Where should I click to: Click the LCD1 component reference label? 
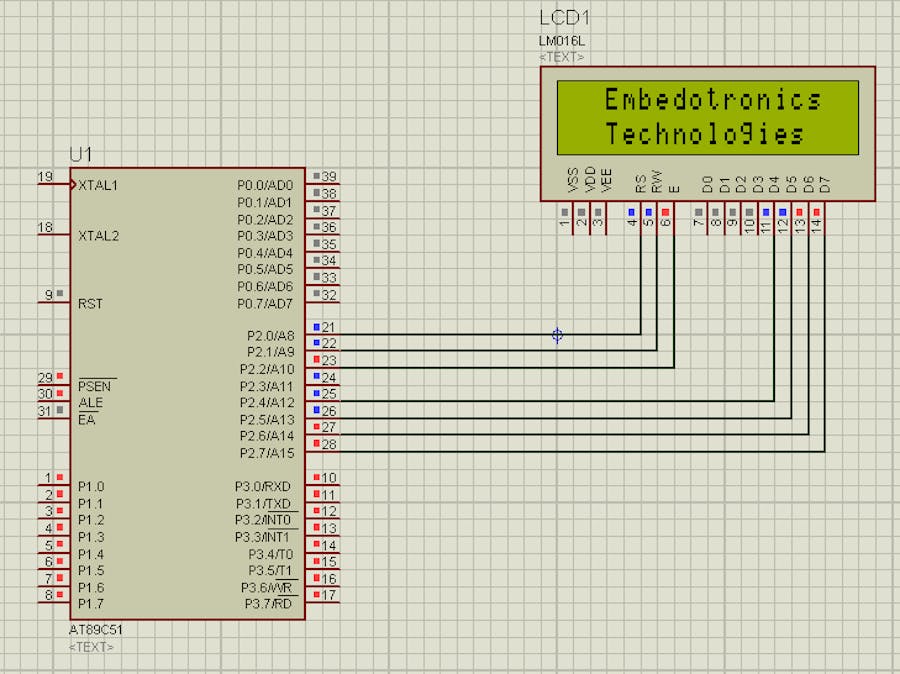coord(564,18)
